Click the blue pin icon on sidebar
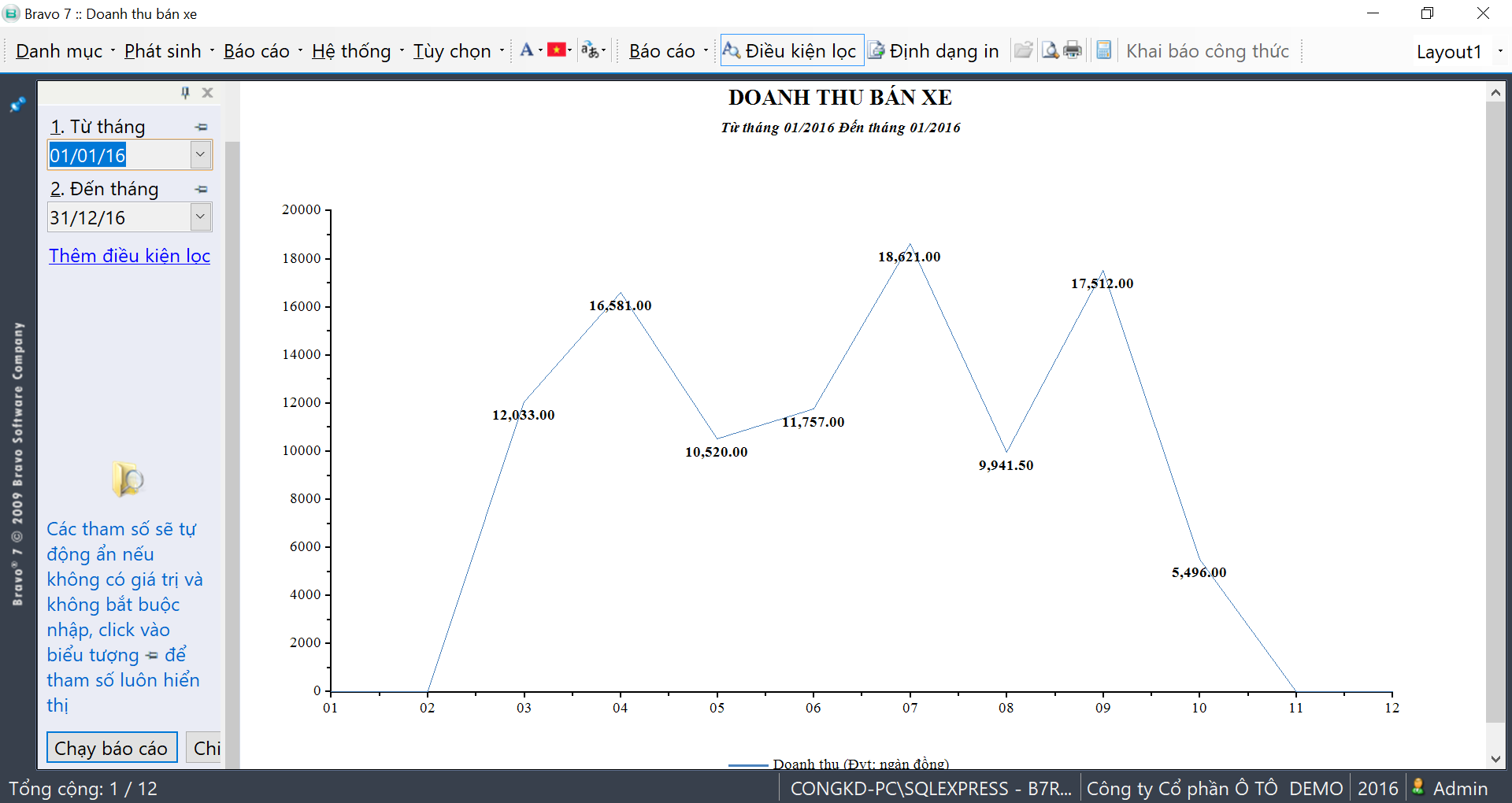The width and height of the screenshot is (1512, 803). pos(17,104)
